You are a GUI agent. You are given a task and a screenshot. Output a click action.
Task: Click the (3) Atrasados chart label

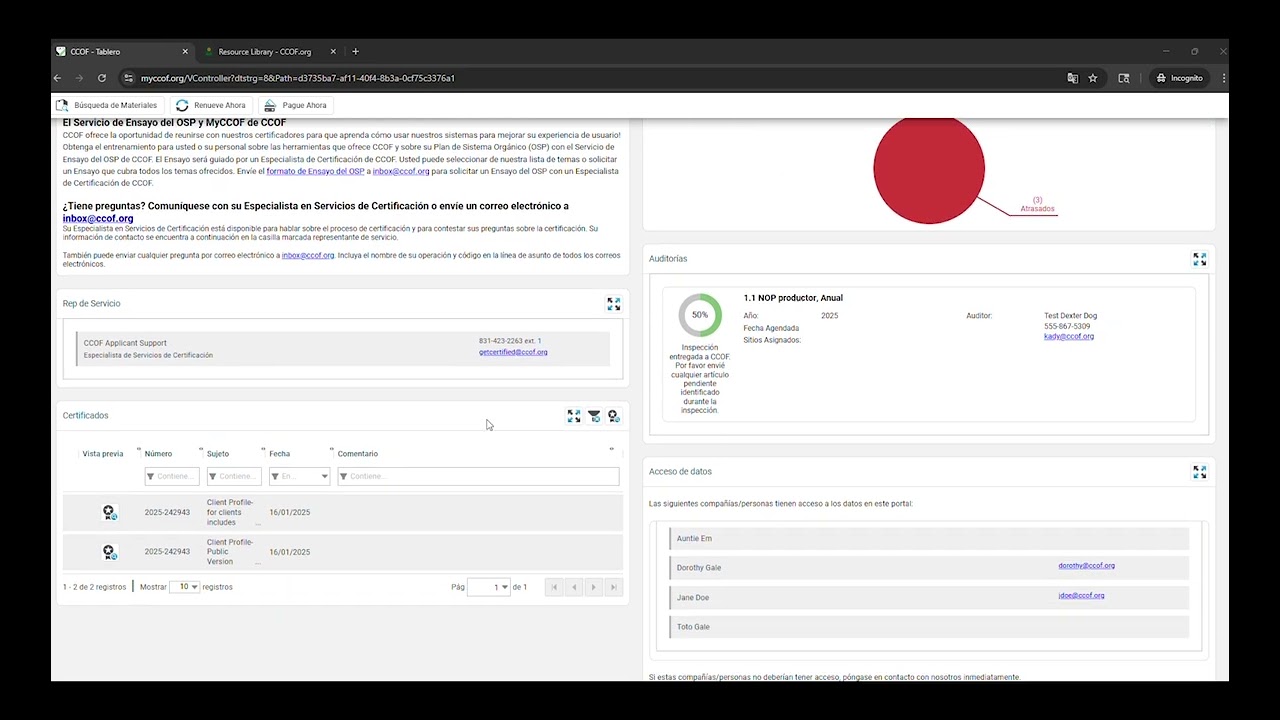pos(1037,205)
